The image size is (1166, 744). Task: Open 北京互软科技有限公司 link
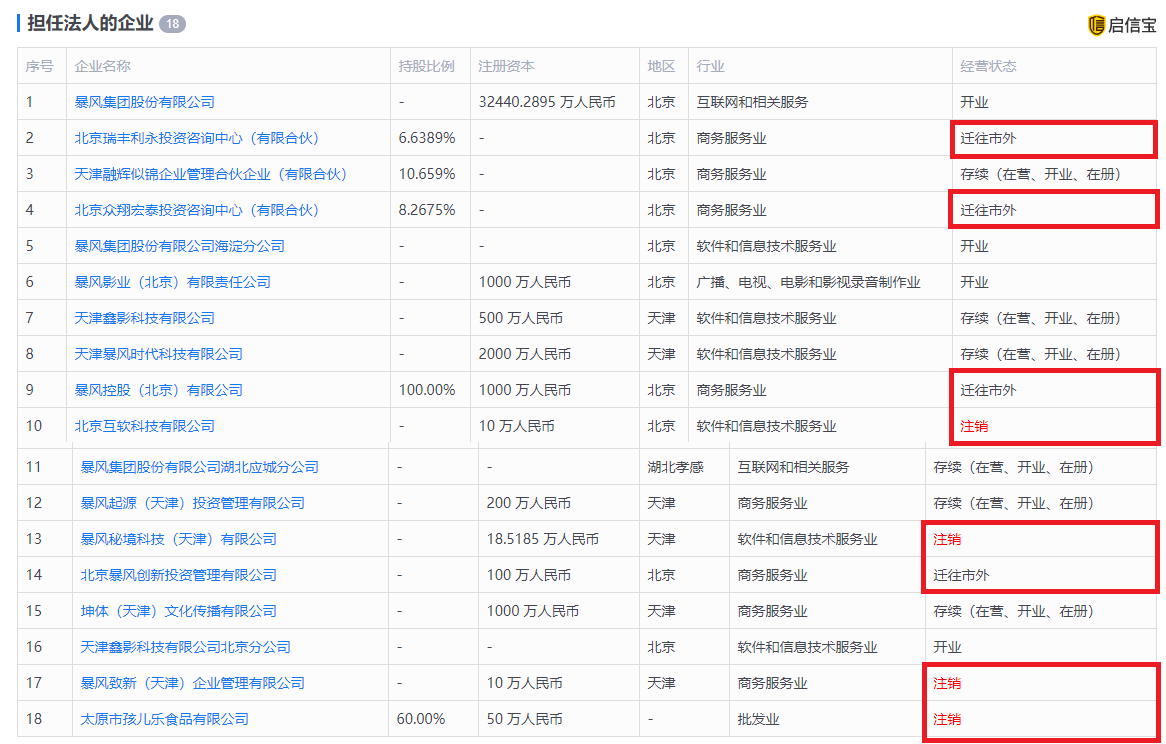[144, 426]
